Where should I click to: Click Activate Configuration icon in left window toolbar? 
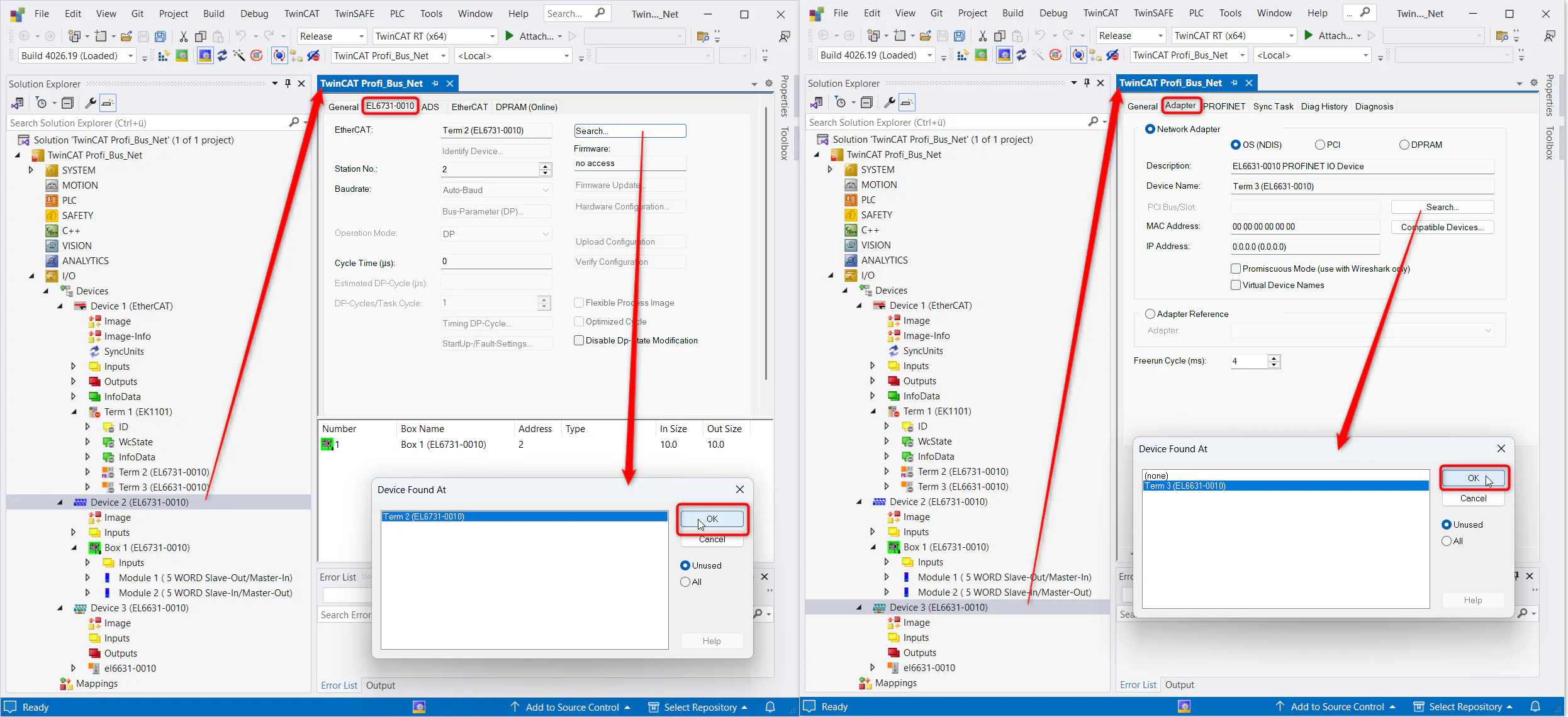click(x=164, y=56)
